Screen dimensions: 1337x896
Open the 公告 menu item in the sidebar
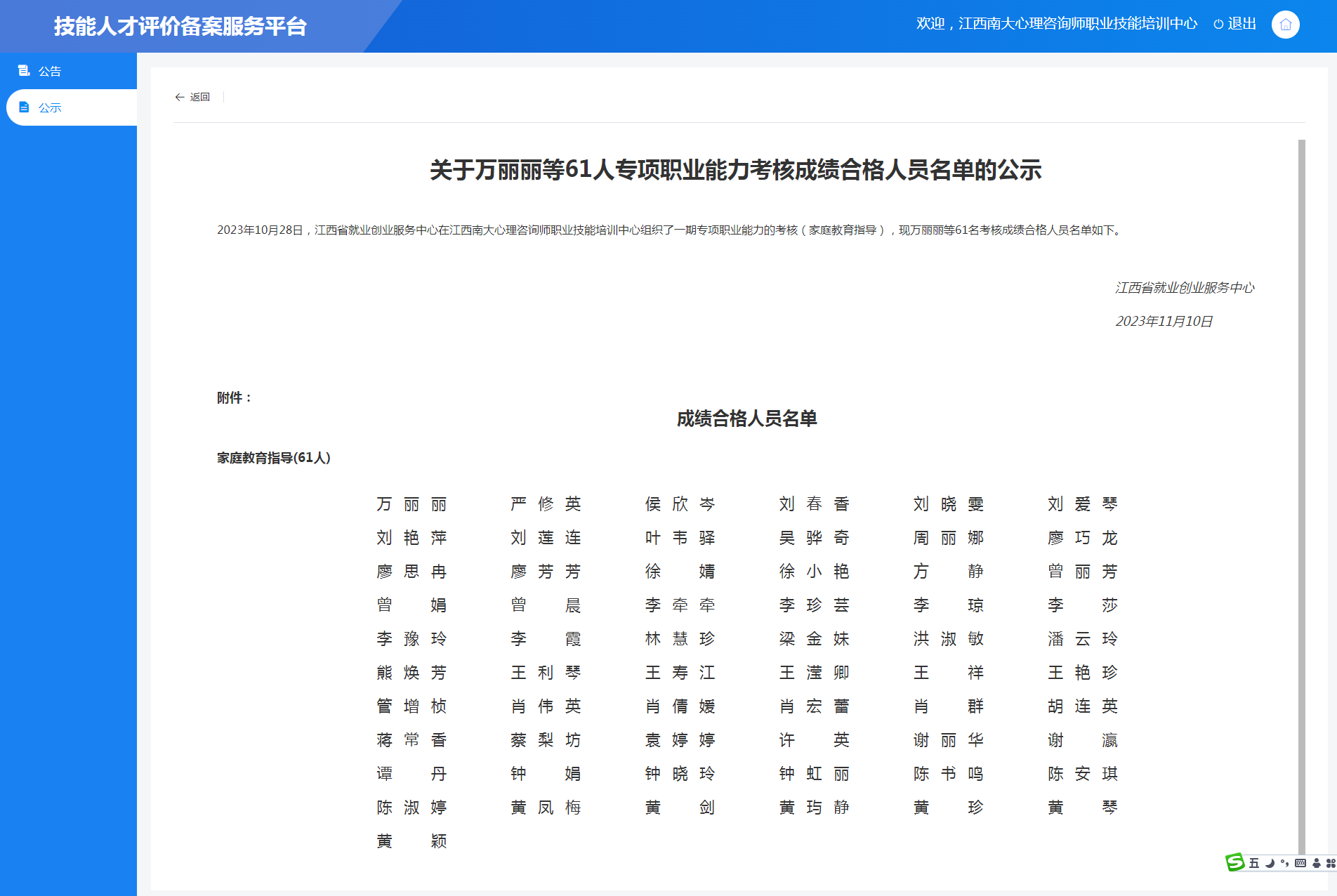(50, 71)
